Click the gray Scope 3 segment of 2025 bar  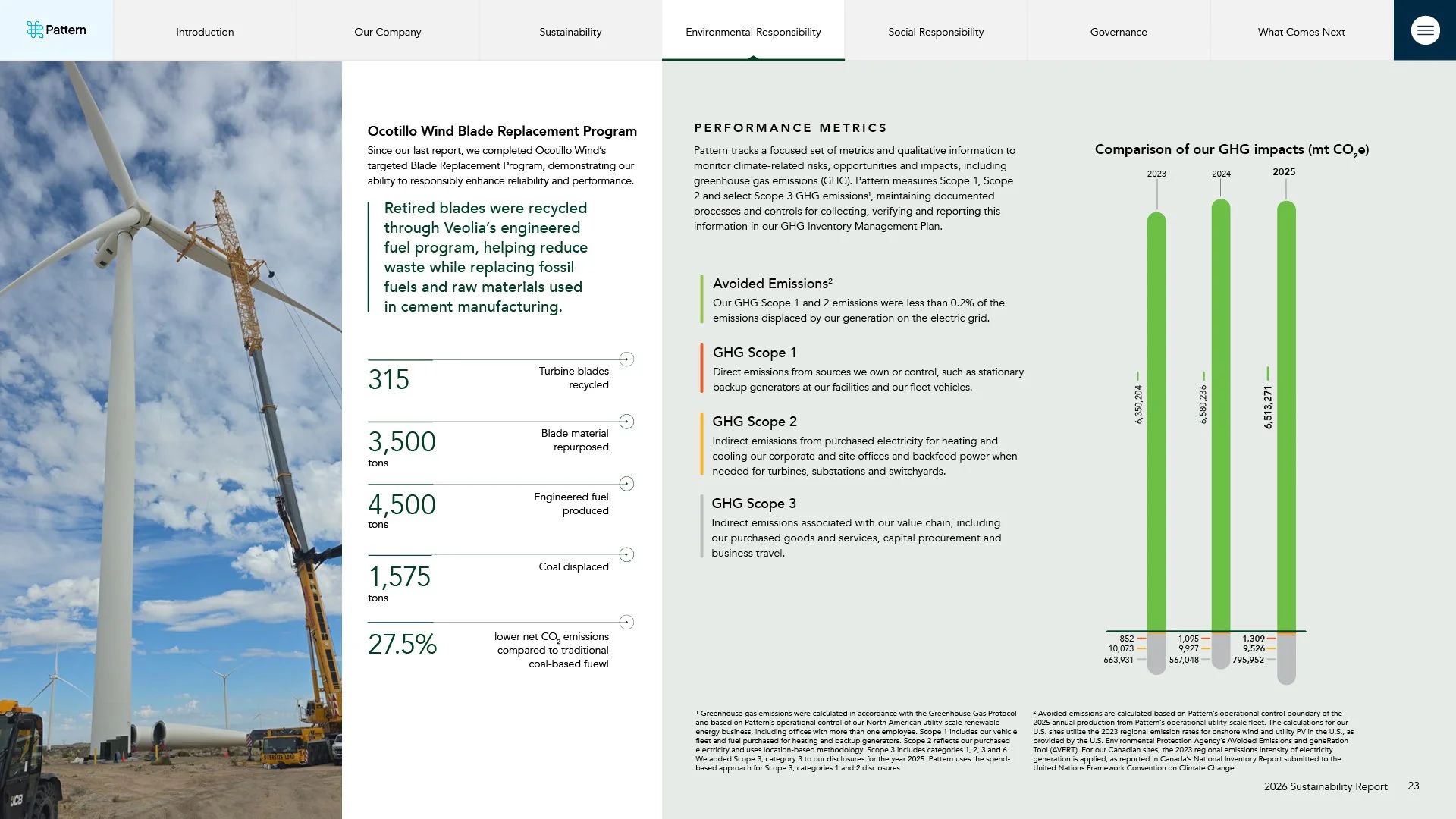1286,660
